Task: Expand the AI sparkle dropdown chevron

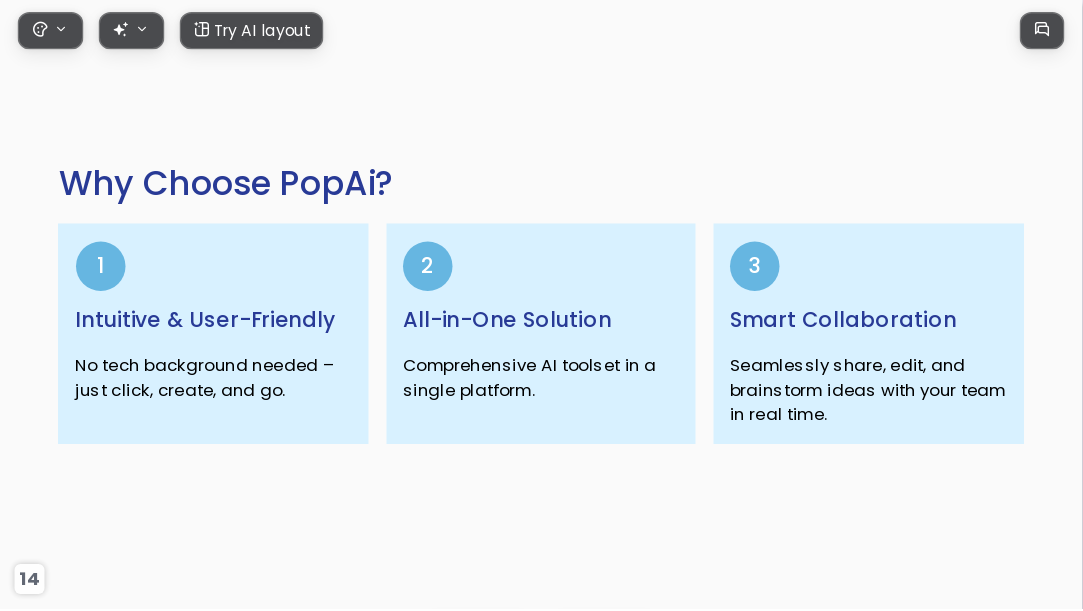Action: [x=142, y=29]
